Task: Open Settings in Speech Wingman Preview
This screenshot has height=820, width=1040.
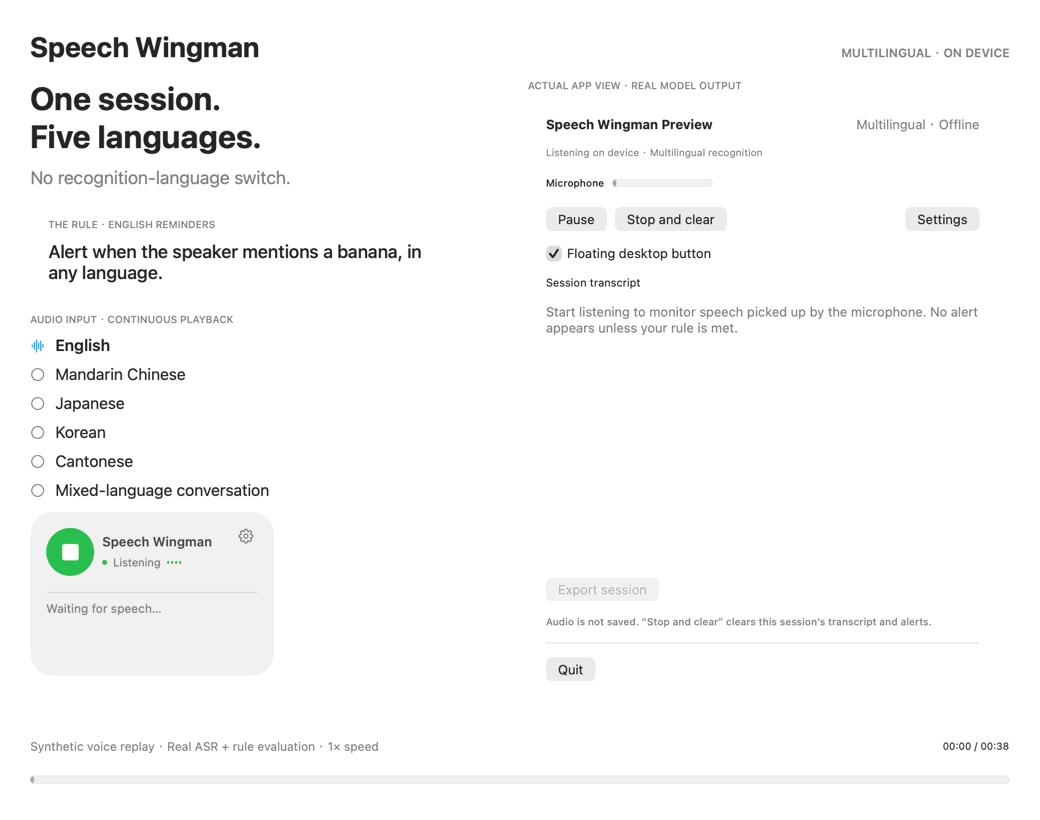Action: tap(942, 220)
